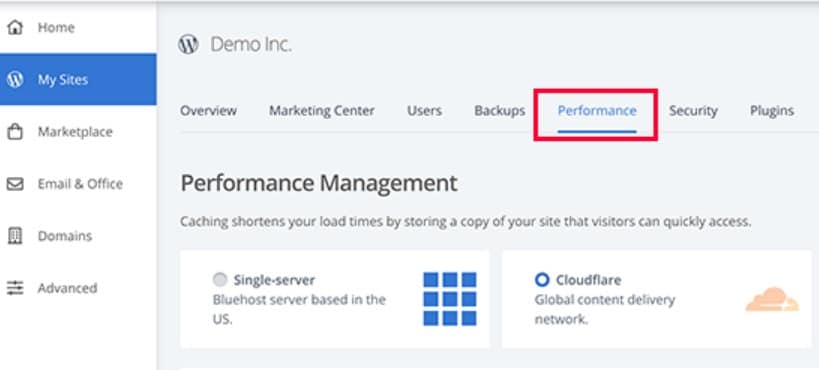
Task: Click the envelope icon for Email & Office
Action: (15, 184)
